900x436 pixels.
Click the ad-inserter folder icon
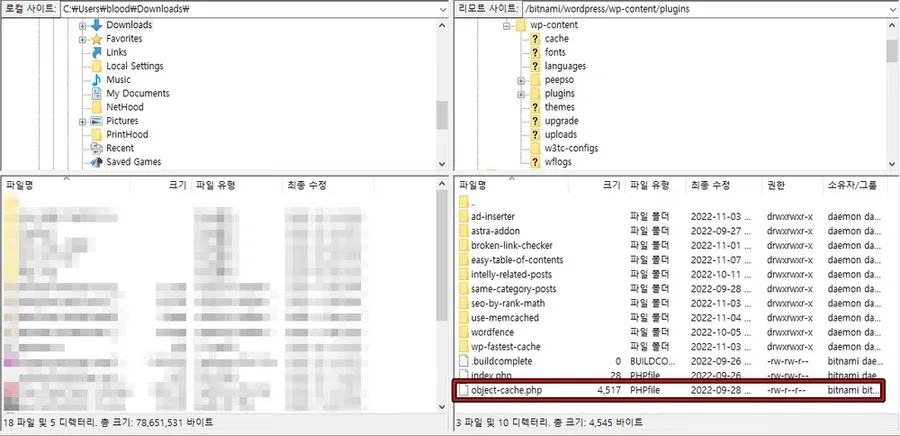464,217
